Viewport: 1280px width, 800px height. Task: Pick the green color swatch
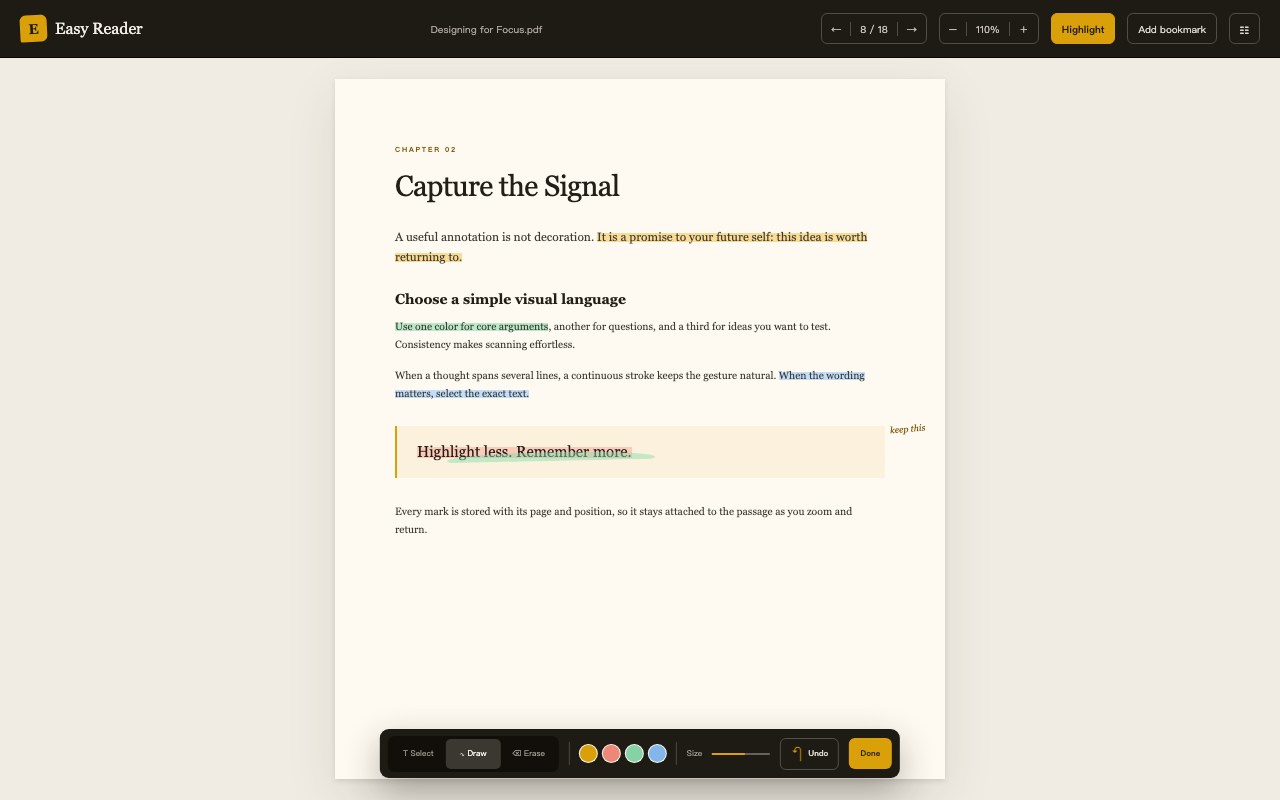click(x=634, y=753)
